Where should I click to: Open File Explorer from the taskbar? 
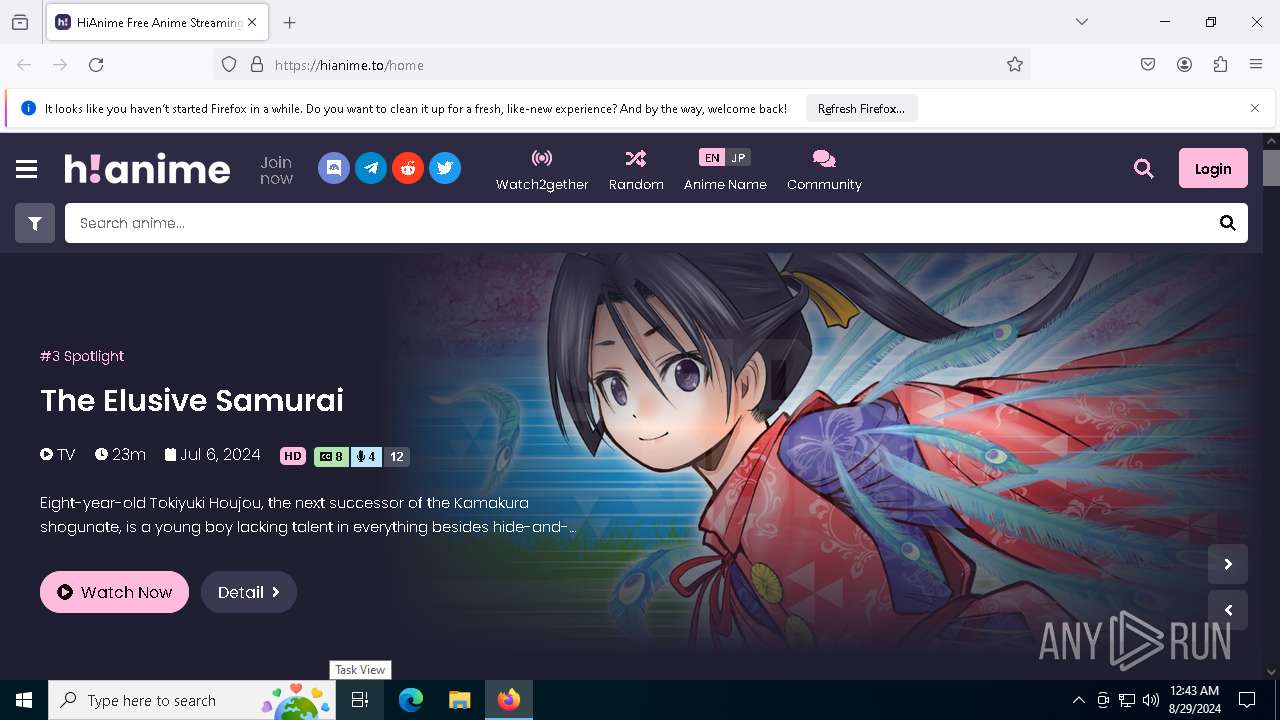point(459,700)
